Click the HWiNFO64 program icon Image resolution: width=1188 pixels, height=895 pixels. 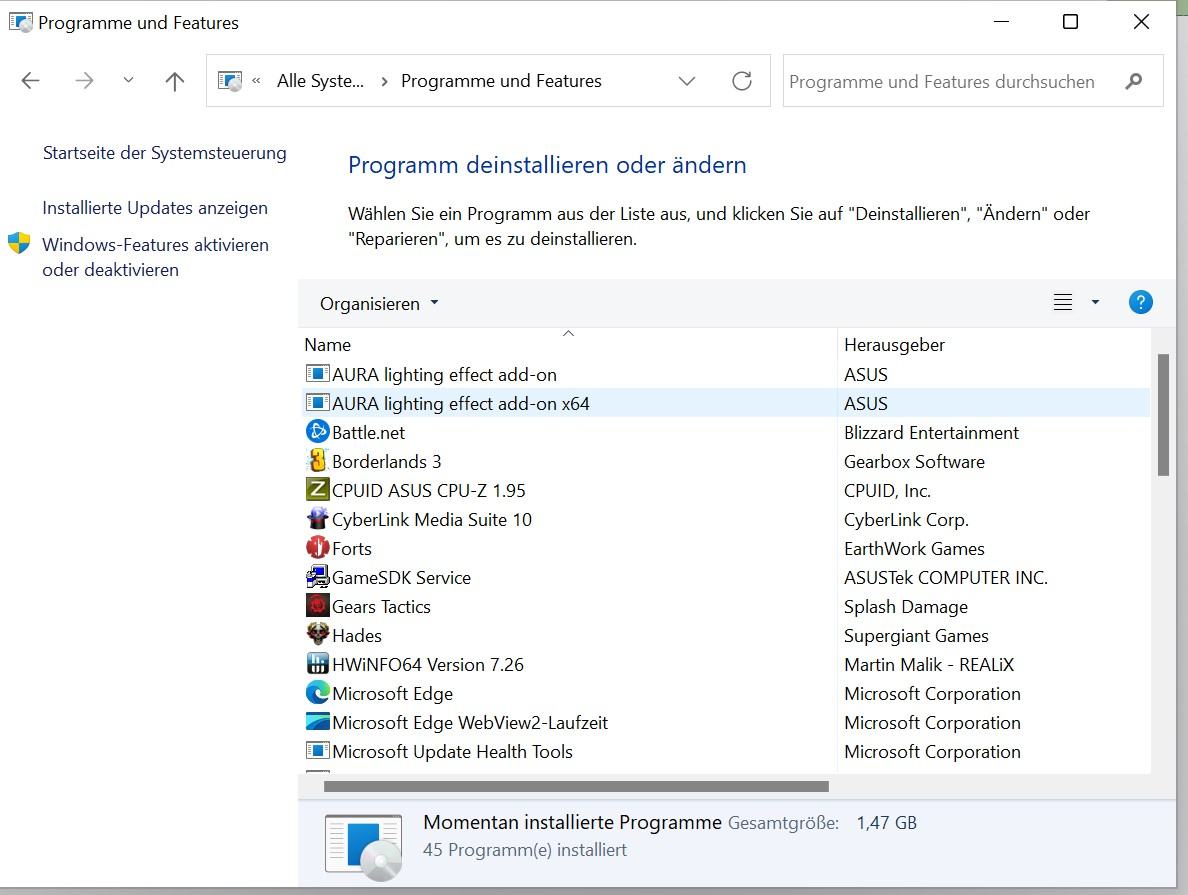[317, 664]
